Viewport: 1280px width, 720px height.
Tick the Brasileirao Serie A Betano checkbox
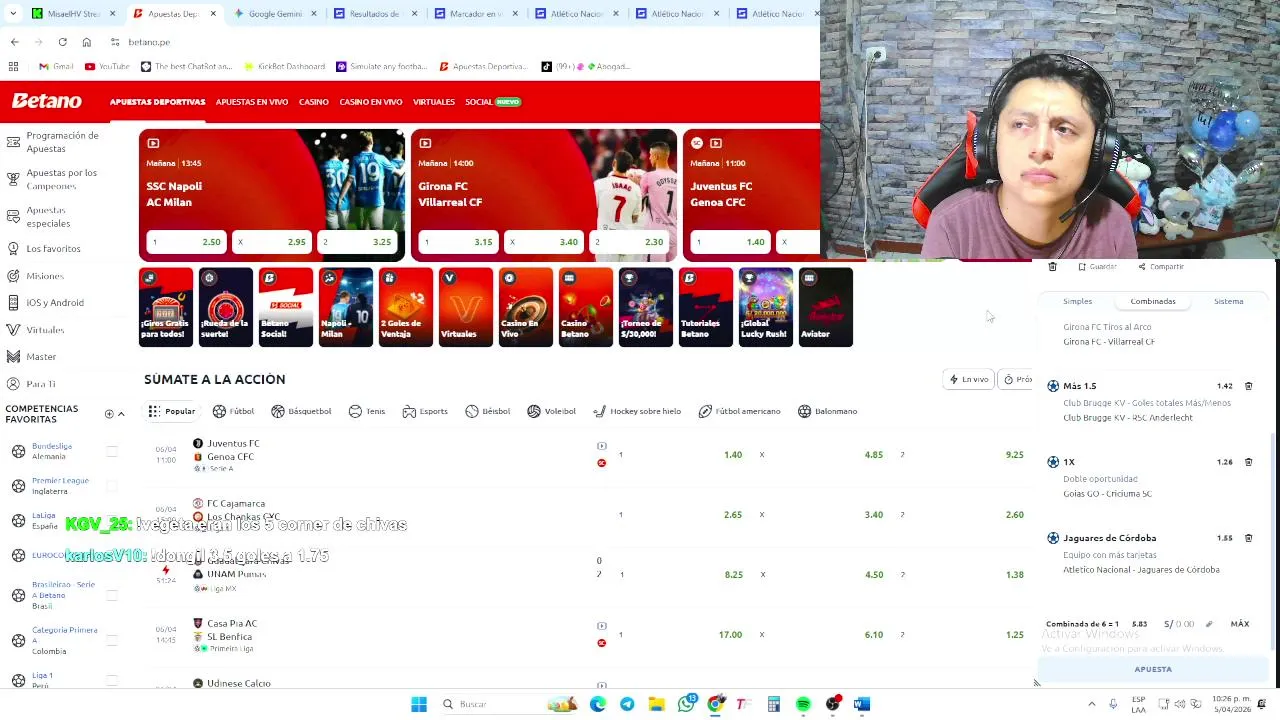(x=112, y=595)
